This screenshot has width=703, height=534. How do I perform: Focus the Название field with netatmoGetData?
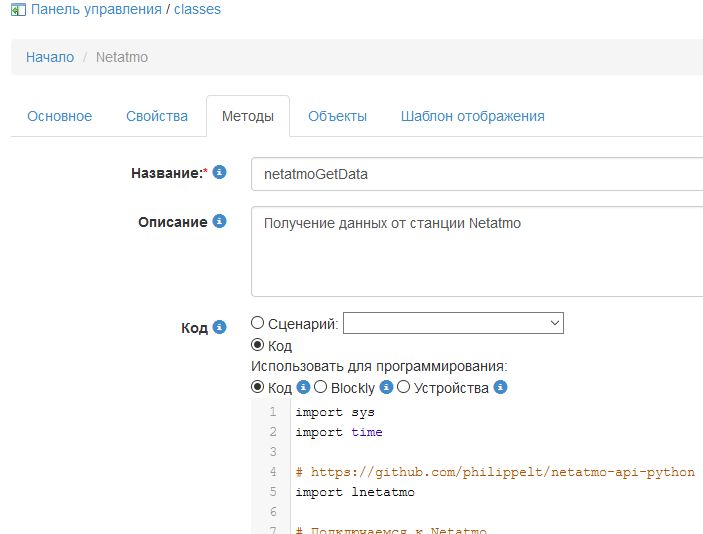click(x=477, y=174)
